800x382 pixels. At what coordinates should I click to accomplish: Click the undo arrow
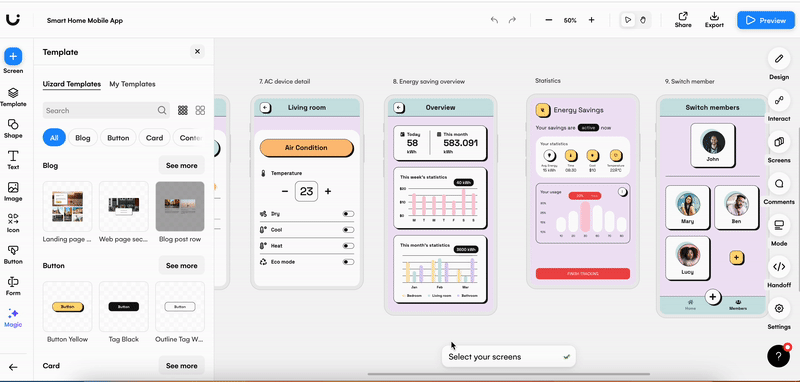tap(494, 20)
